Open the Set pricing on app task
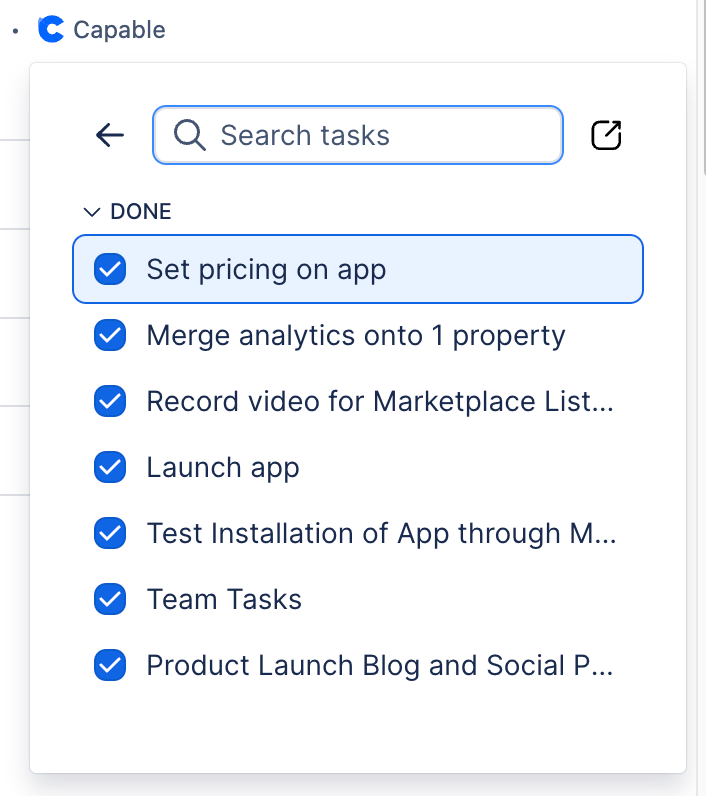This screenshot has height=796, width=706. [x=266, y=269]
